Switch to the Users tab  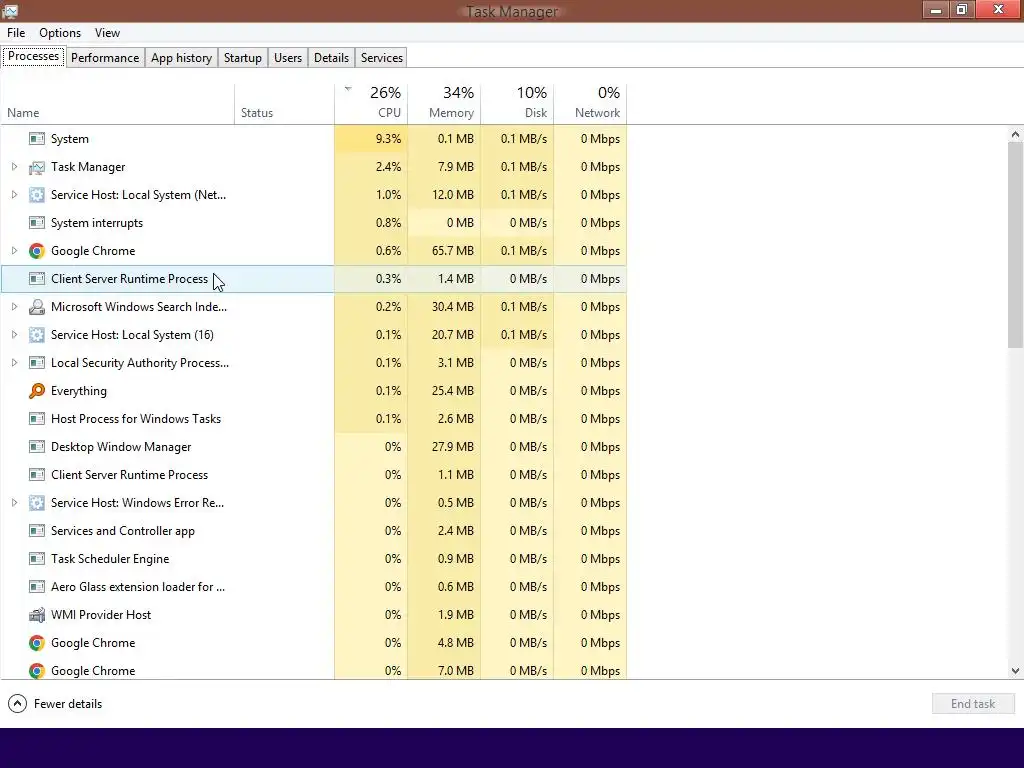(288, 57)
